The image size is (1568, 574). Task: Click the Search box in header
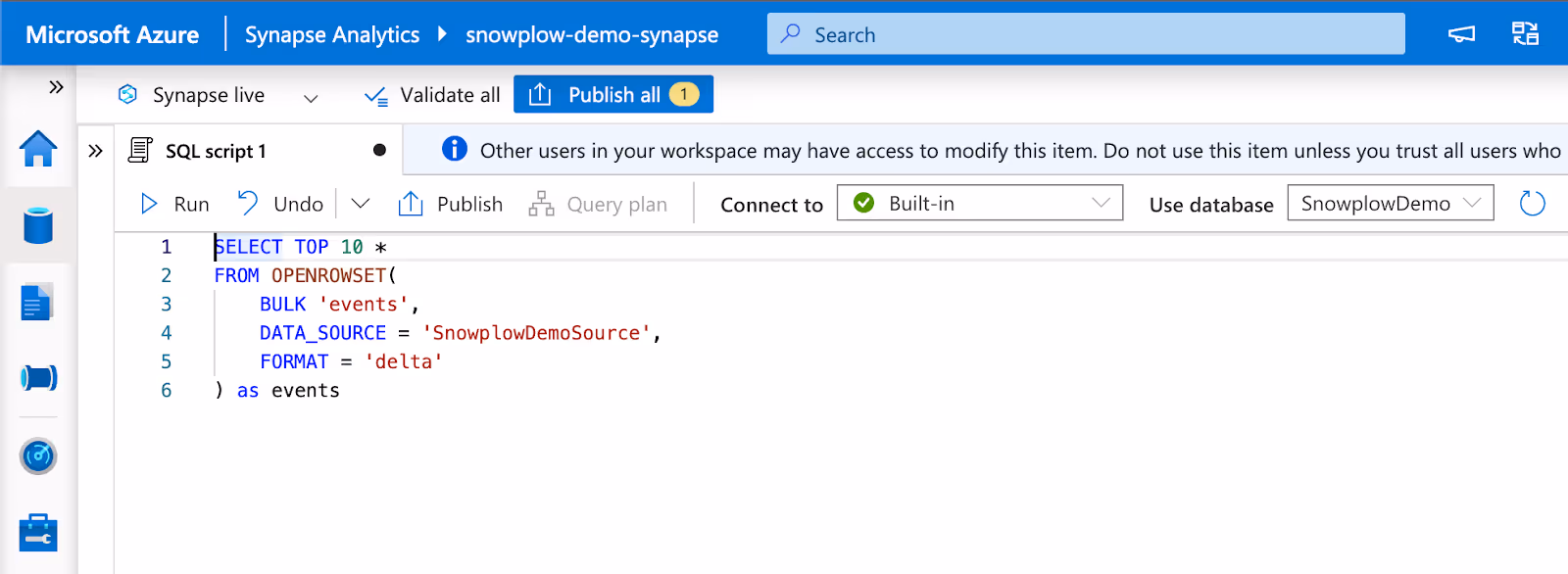(1086, 34)
